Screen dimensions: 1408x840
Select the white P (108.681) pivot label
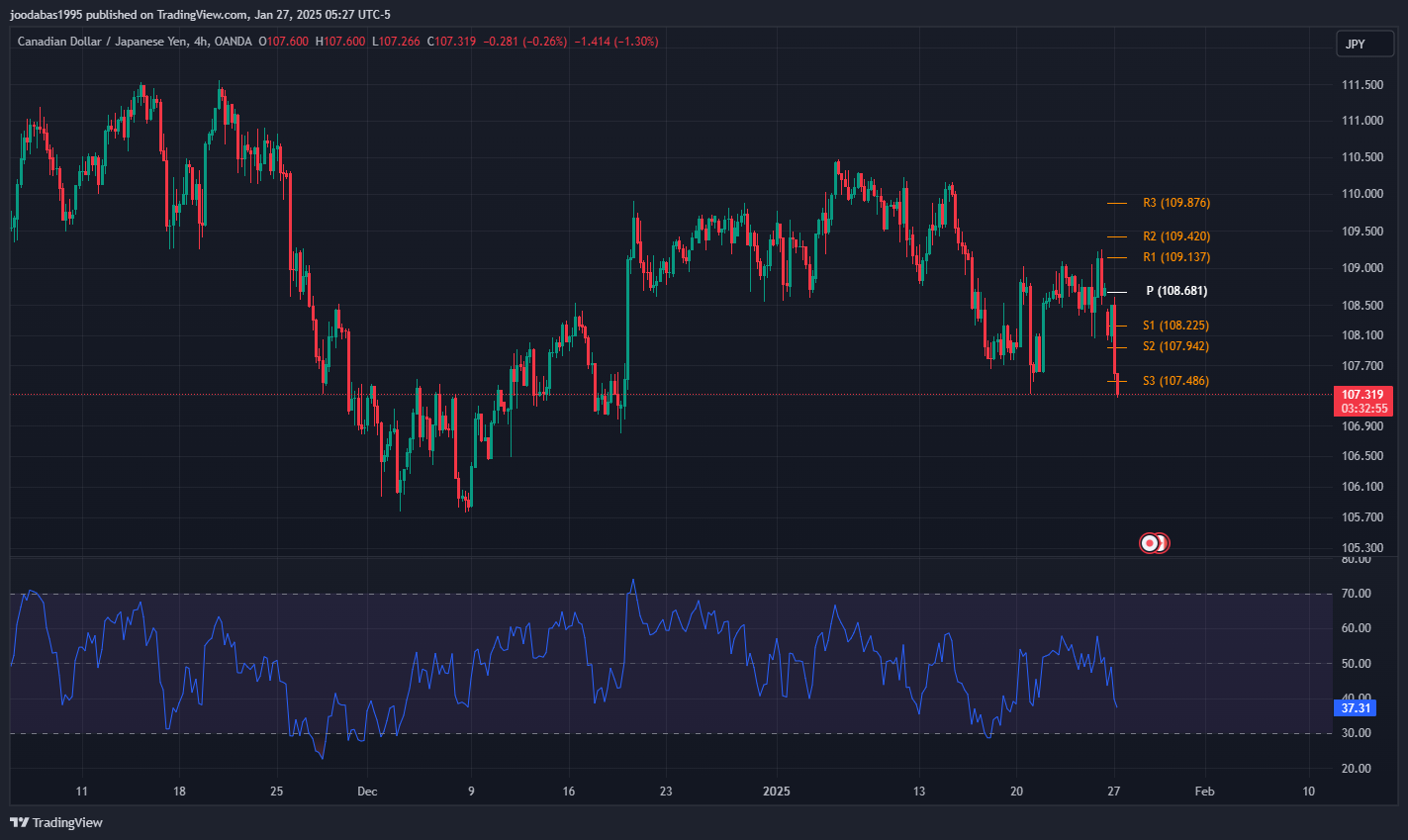(1175, 291)
